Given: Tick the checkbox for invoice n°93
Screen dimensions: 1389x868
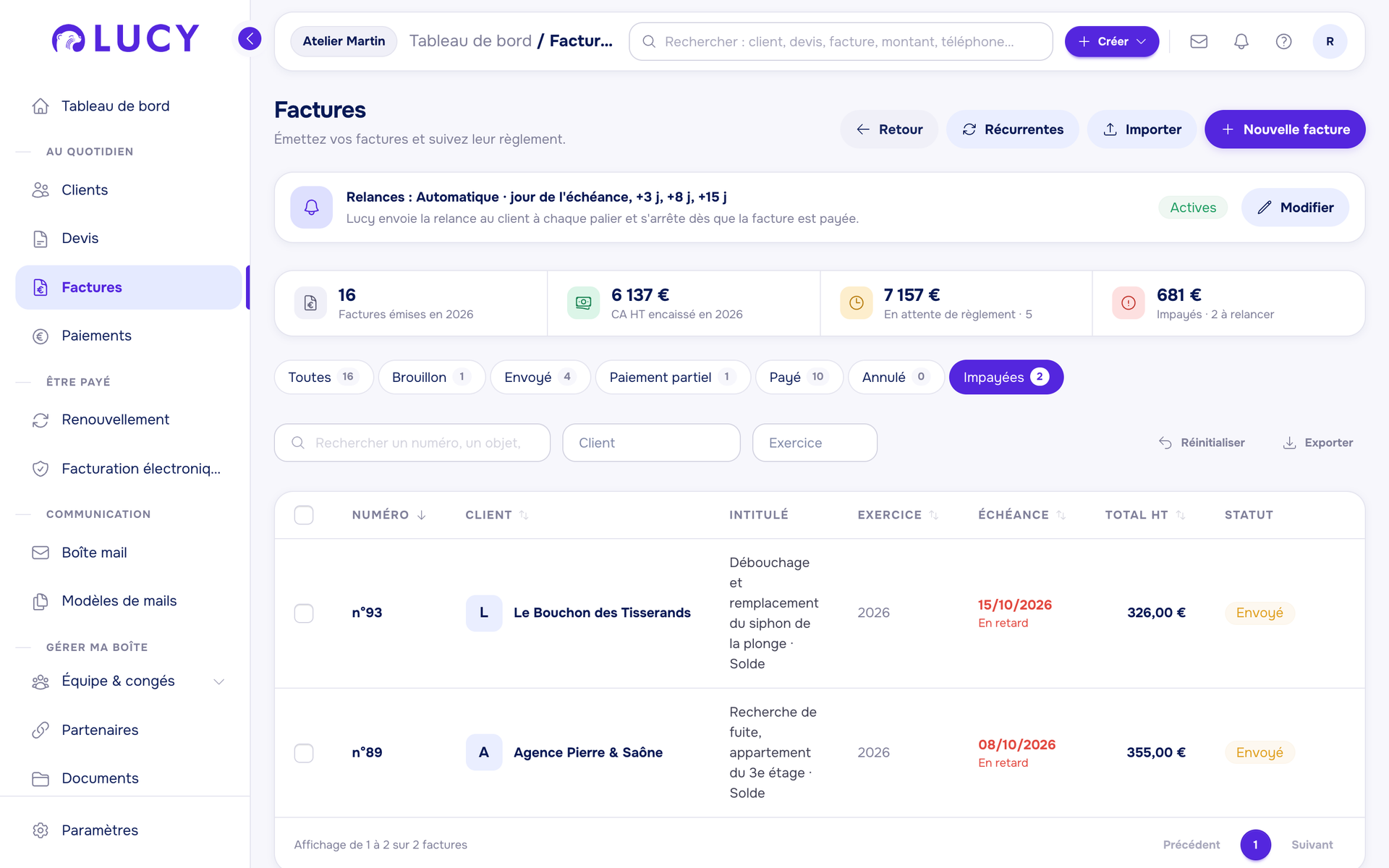Looking at the screenshot, I should [304, 613].
